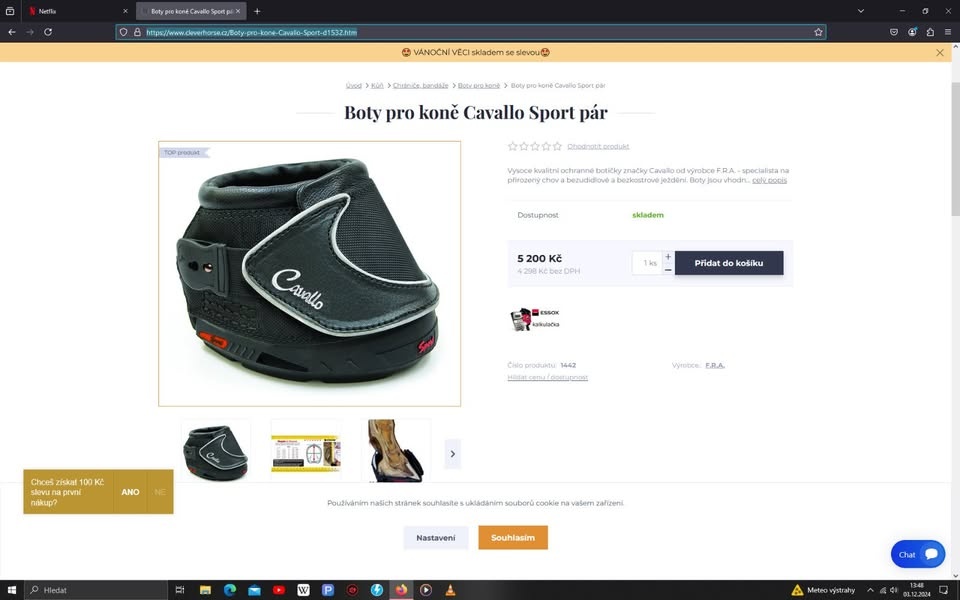Open the F.R.A. manufacturer link
The width and height of the screenshot is (960, 600).
click(714, 366)
